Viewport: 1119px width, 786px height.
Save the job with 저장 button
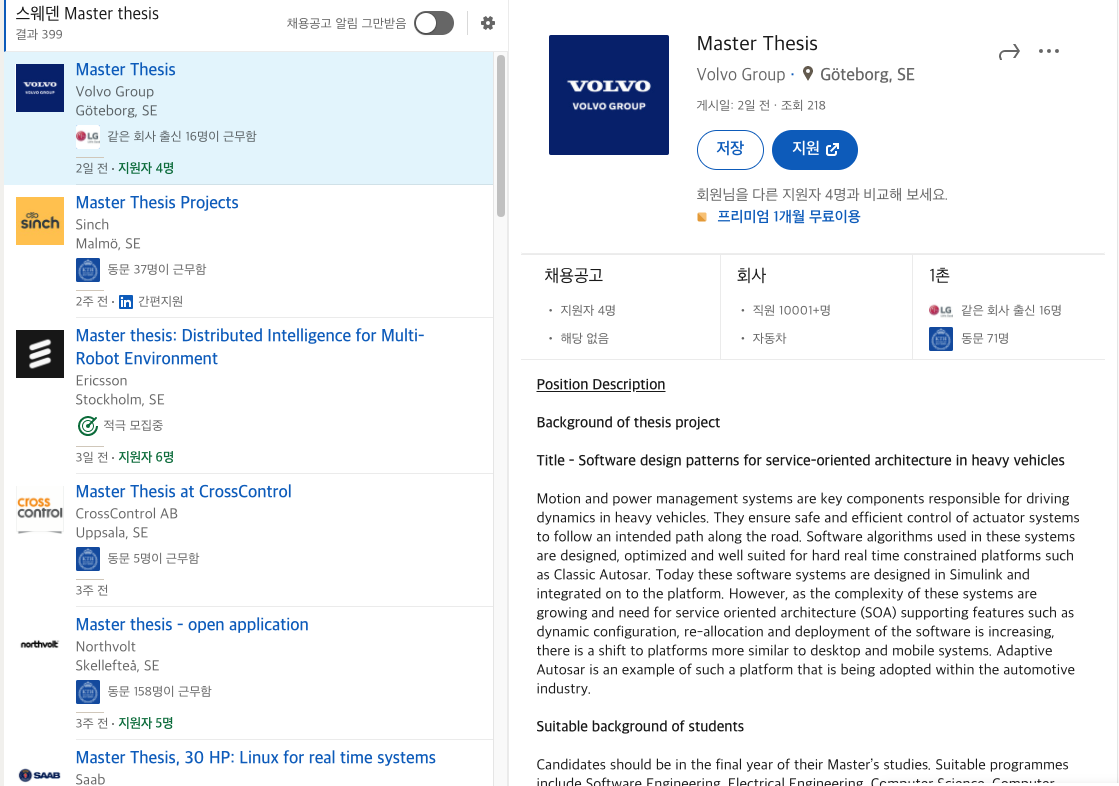pos(730,149)
